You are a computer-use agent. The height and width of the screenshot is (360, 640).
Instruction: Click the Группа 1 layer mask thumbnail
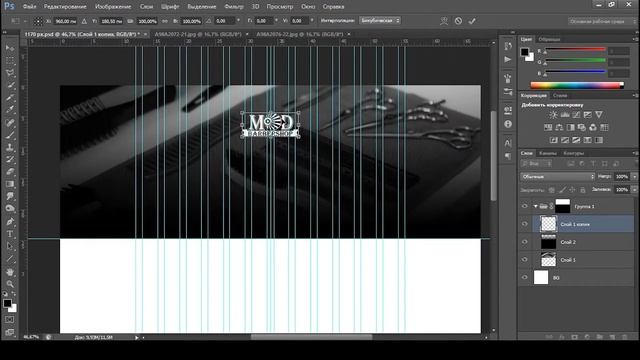point(562,206)
